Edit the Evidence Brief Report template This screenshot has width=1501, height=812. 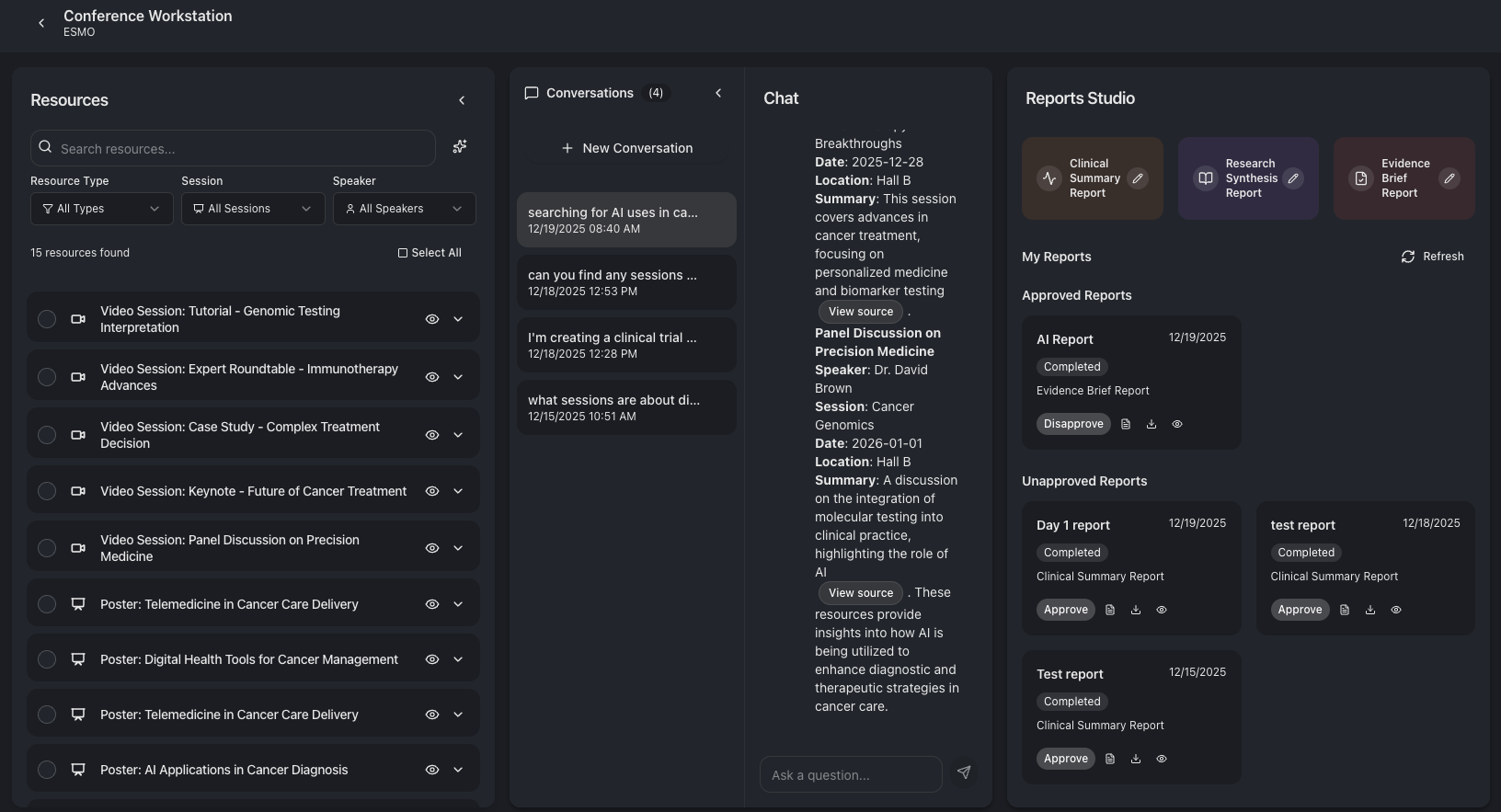(1449, 178)
